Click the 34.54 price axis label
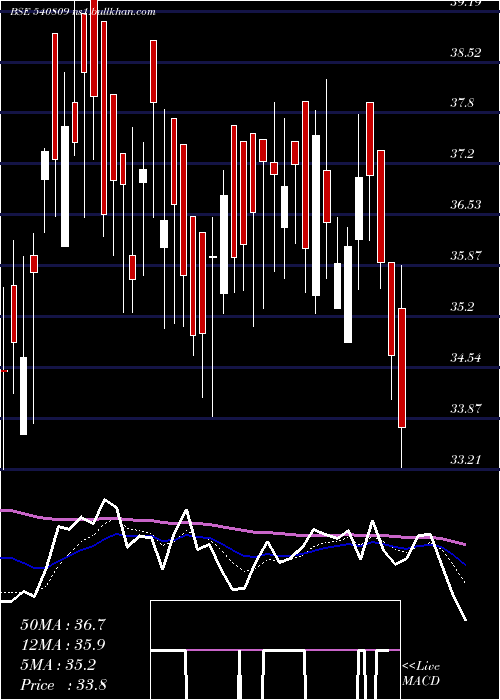The width and height of the screenshot is (500, 700). [x=466, y=358]
